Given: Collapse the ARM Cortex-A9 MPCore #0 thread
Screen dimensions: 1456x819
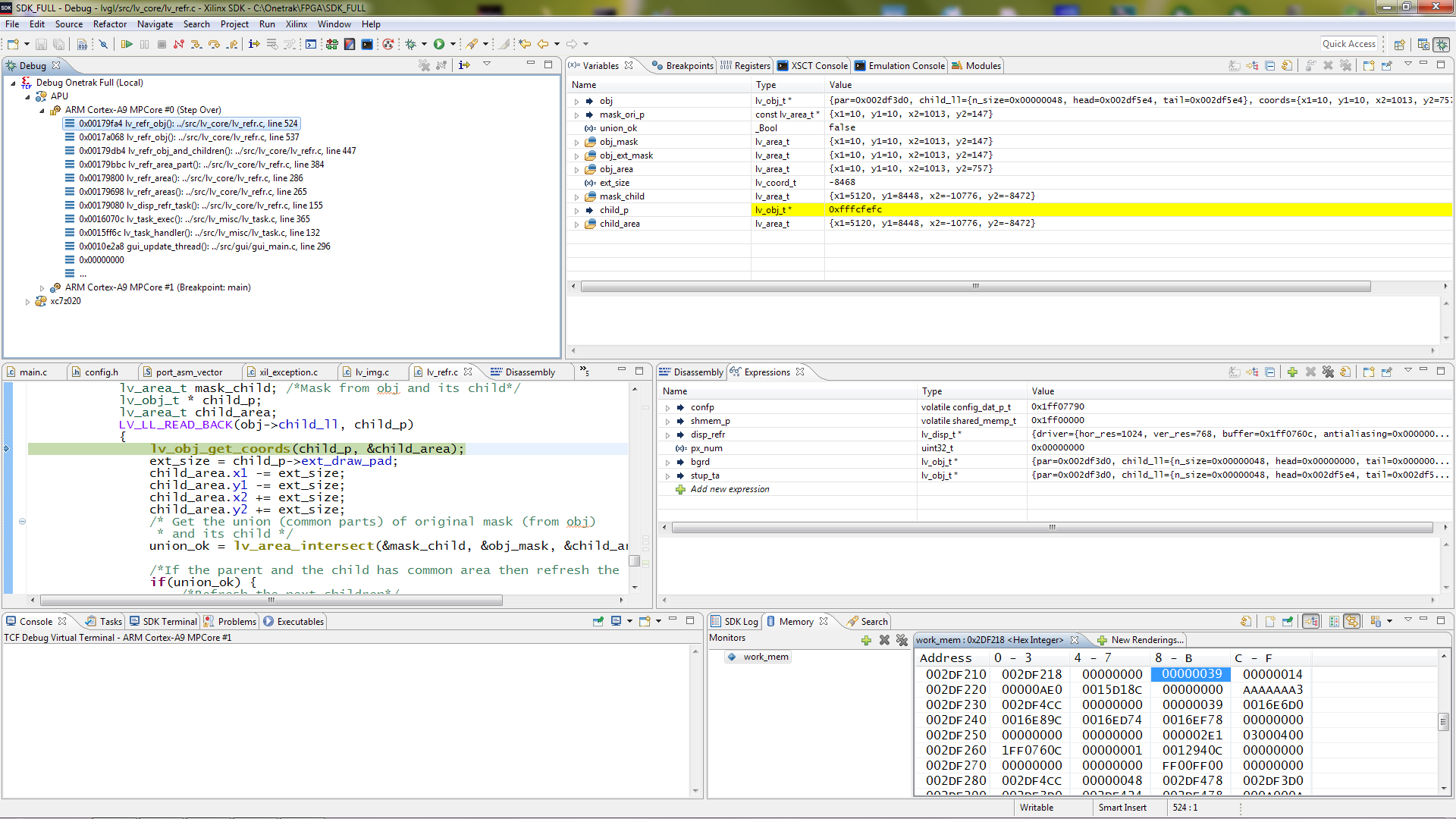Looking at the screenshot, I should coord(41,110).
